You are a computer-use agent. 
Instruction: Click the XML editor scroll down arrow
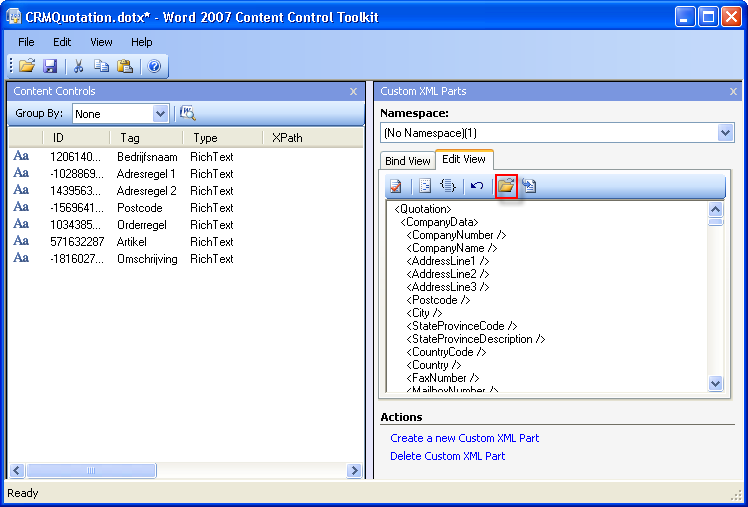pyautogui.click(x=716, y=383)
